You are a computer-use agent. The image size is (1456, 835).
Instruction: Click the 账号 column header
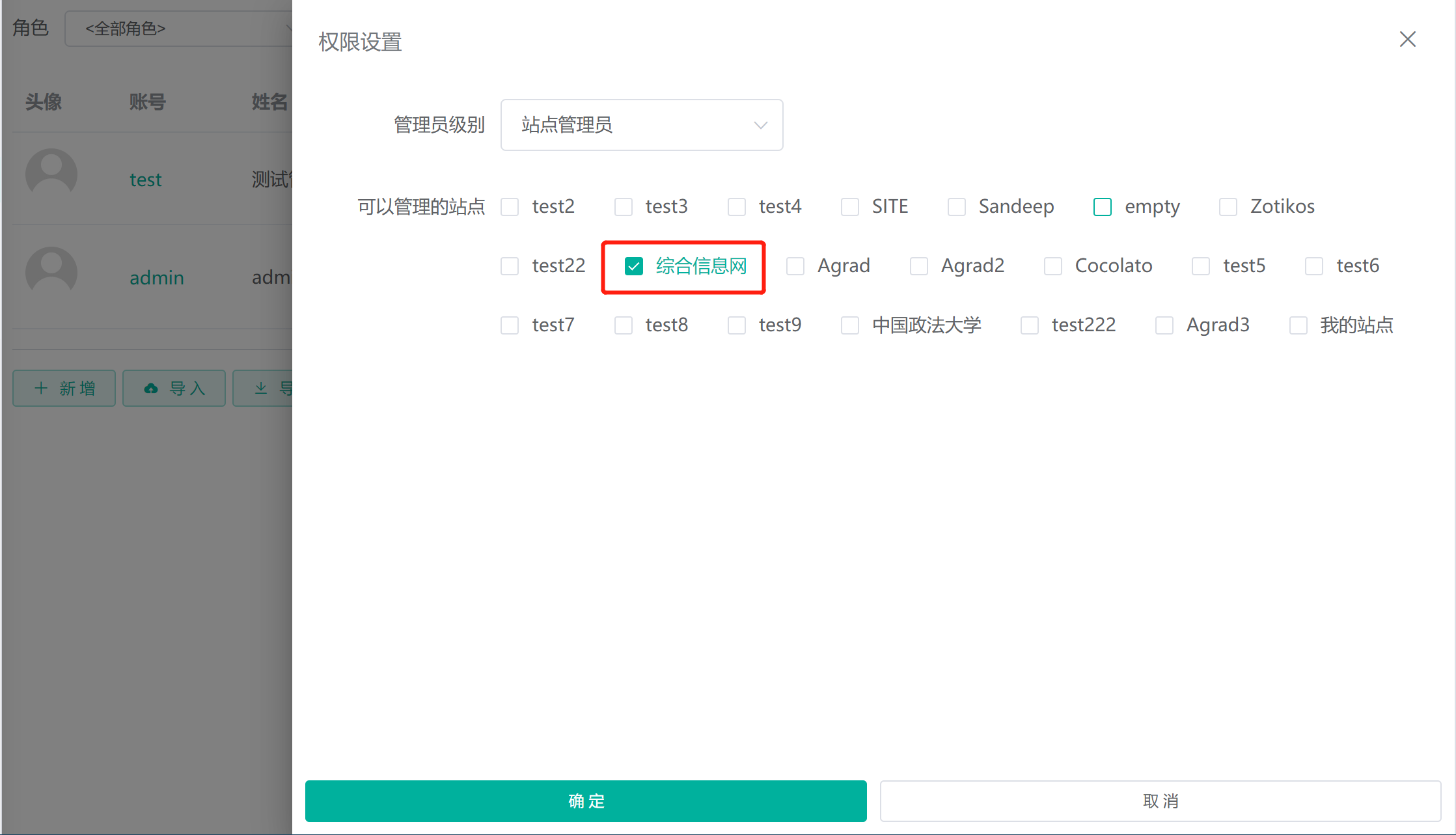pyautogui.click(x=148, y=102)
